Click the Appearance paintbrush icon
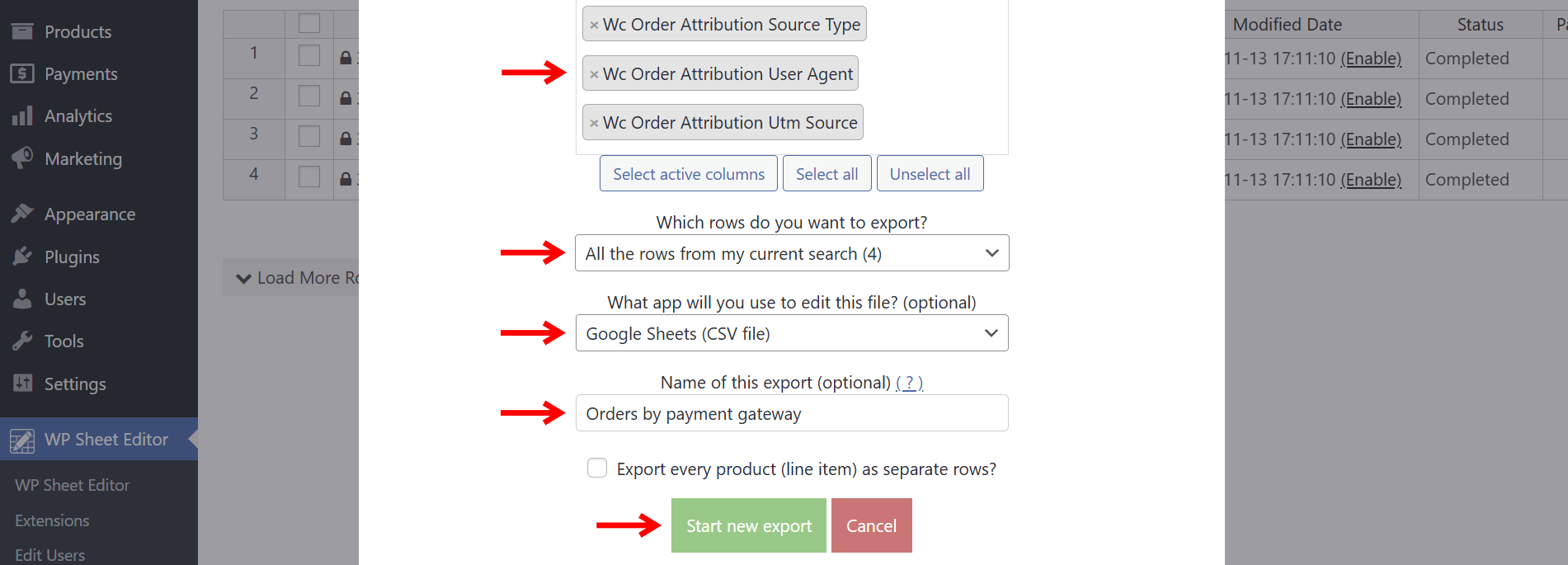 pos(22,214)
